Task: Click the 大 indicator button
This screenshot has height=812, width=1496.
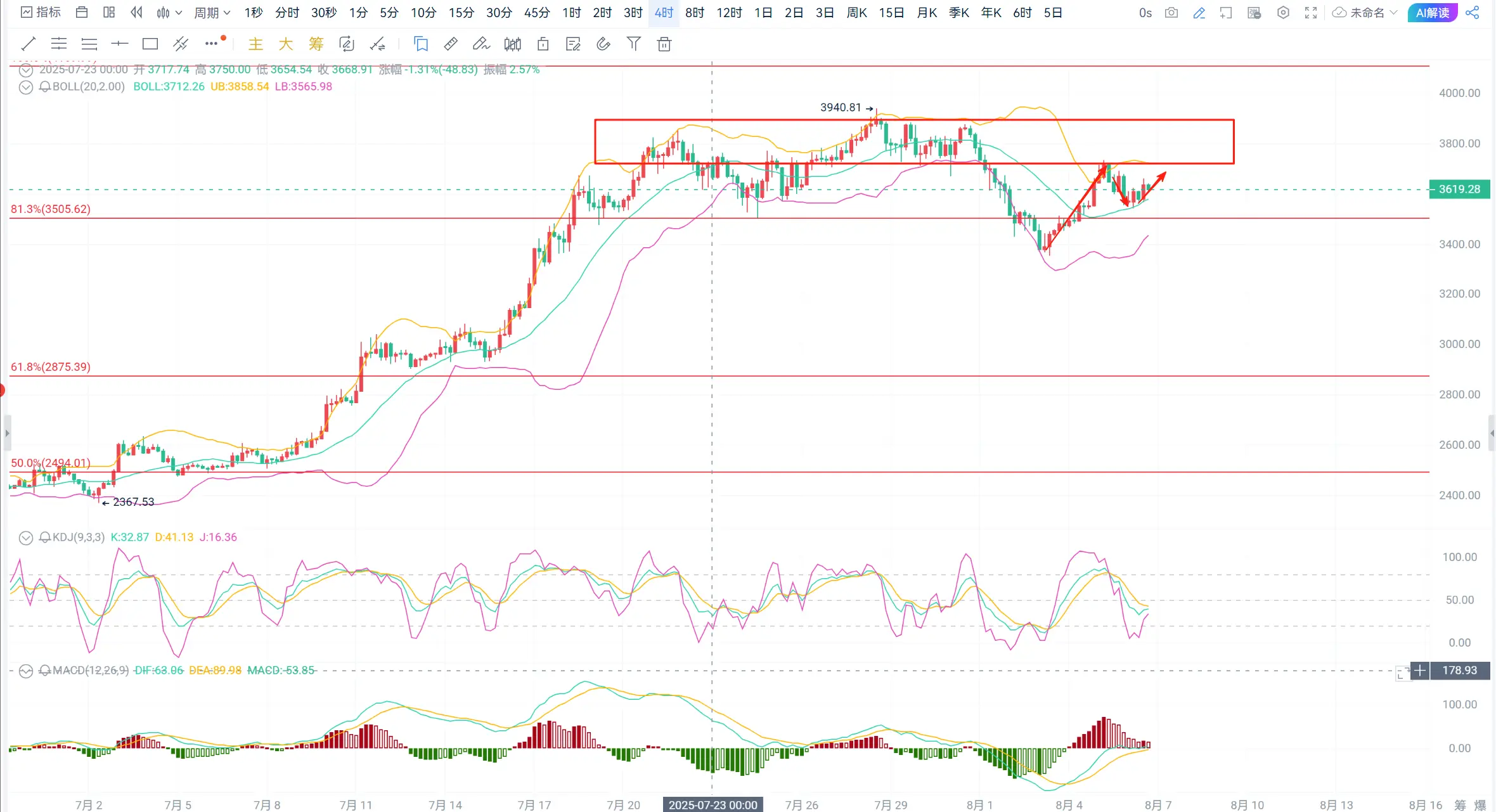Action: [286, 44]
